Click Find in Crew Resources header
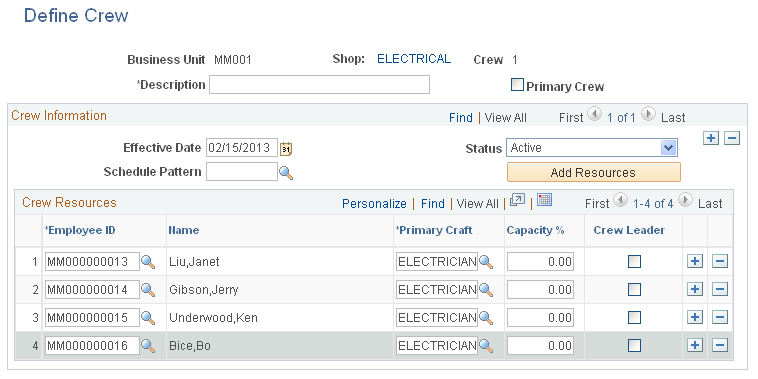Image resolution: width=758 pixels, height=379 pixels. point(433,204)
